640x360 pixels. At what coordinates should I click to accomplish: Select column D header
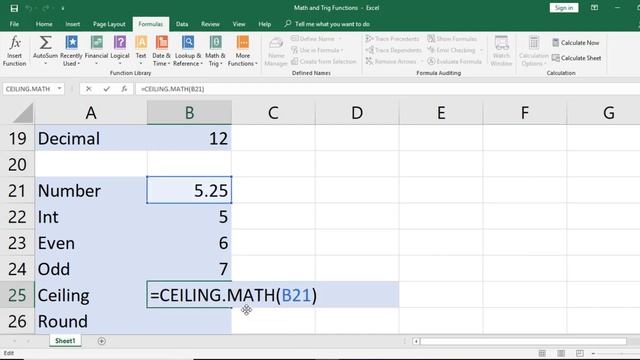click(x=357, y=113)
